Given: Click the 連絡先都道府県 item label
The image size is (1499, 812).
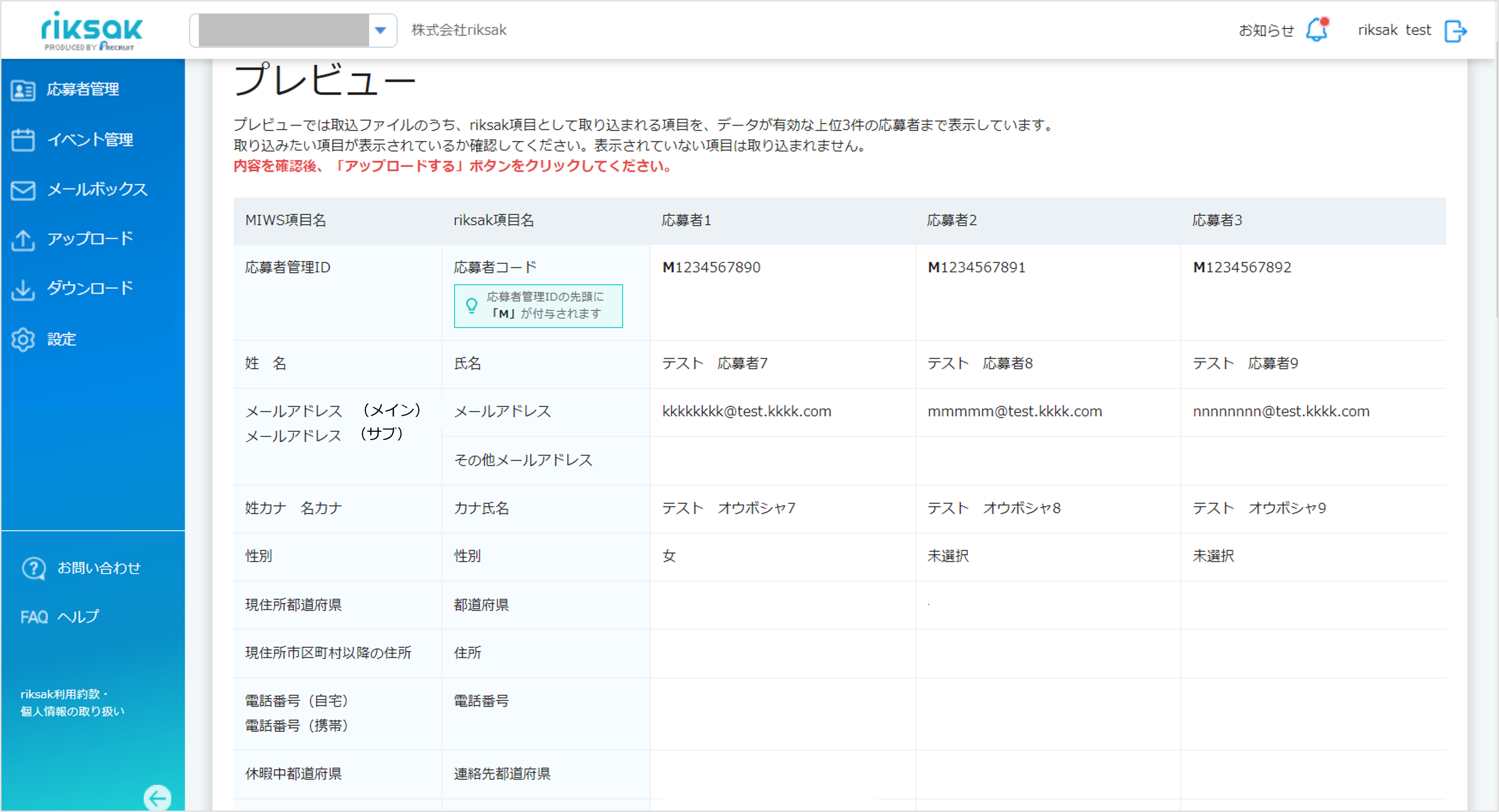Looking at the screenshot, I should [502, 774].
